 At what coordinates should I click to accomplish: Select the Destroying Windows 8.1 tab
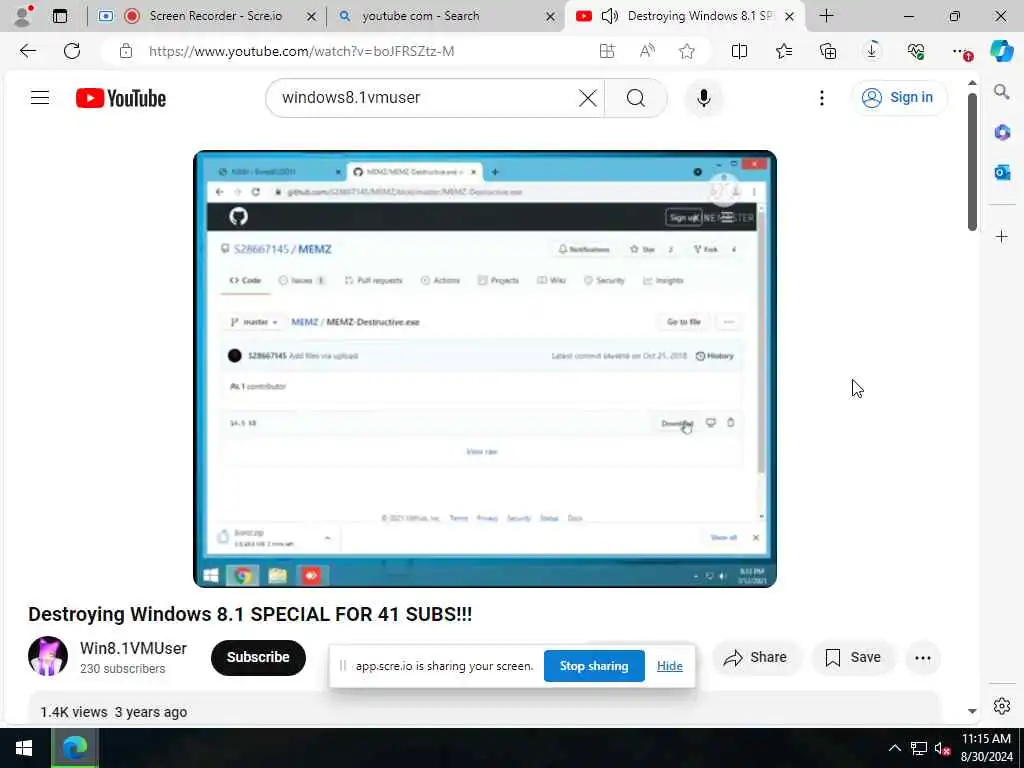(x=682, y=16)
